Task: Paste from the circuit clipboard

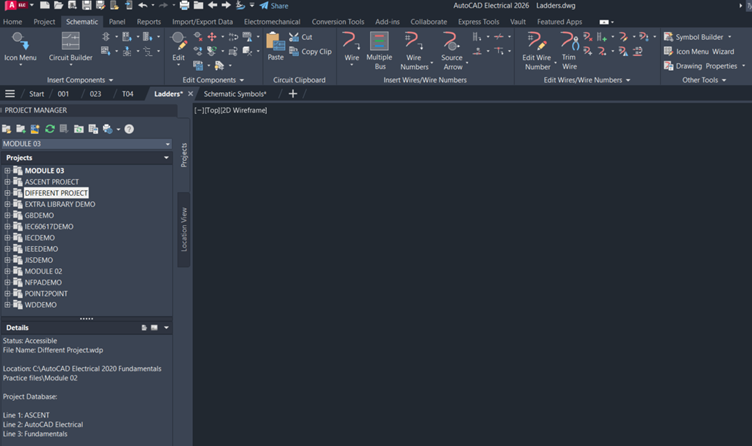Action: click(275, 47)
